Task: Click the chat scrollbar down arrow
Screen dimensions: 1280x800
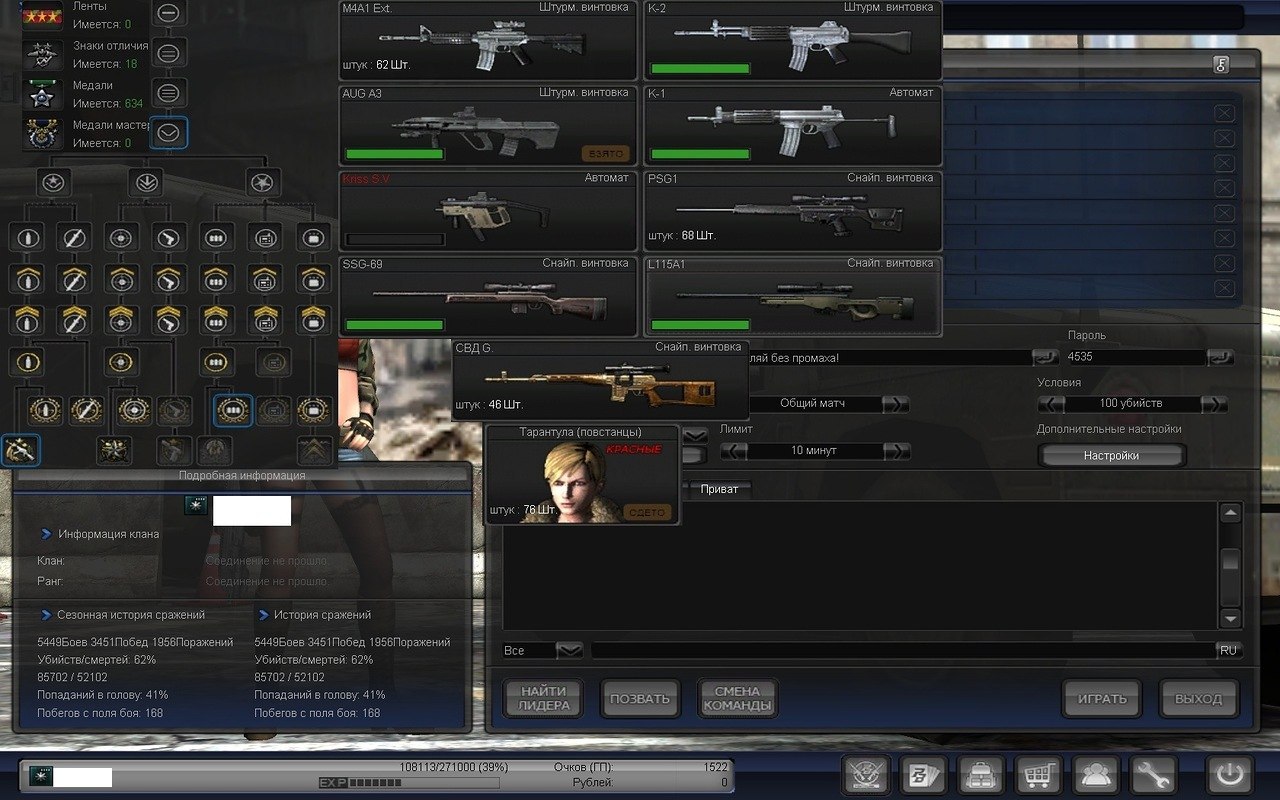Action: click(1230, 618)
